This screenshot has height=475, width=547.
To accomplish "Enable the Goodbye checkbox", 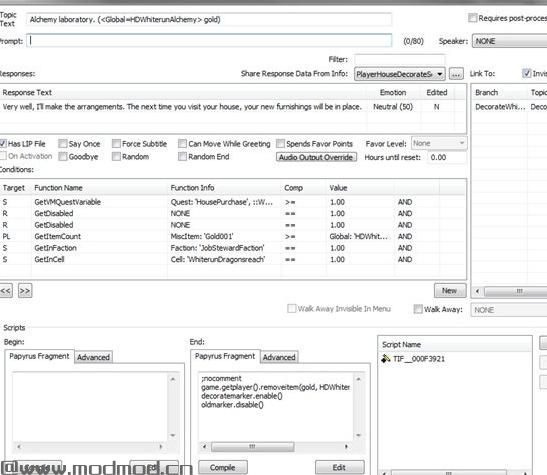I will click(x=63, y=157).
